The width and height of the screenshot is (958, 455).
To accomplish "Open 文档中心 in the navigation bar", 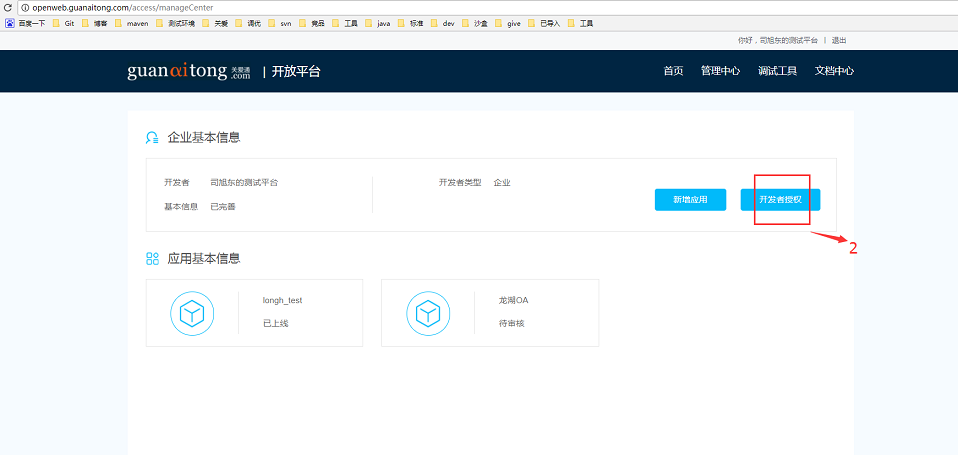I will (834, 71).
